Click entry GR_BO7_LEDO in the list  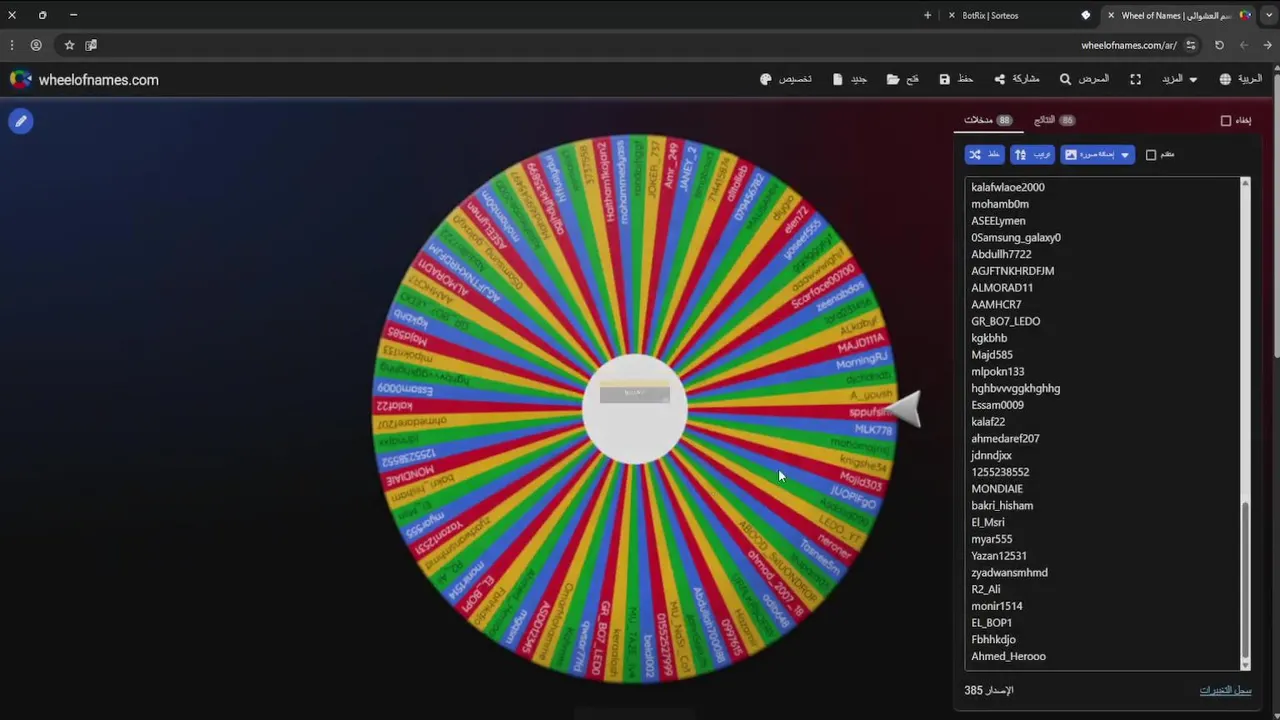point(1006,321)
